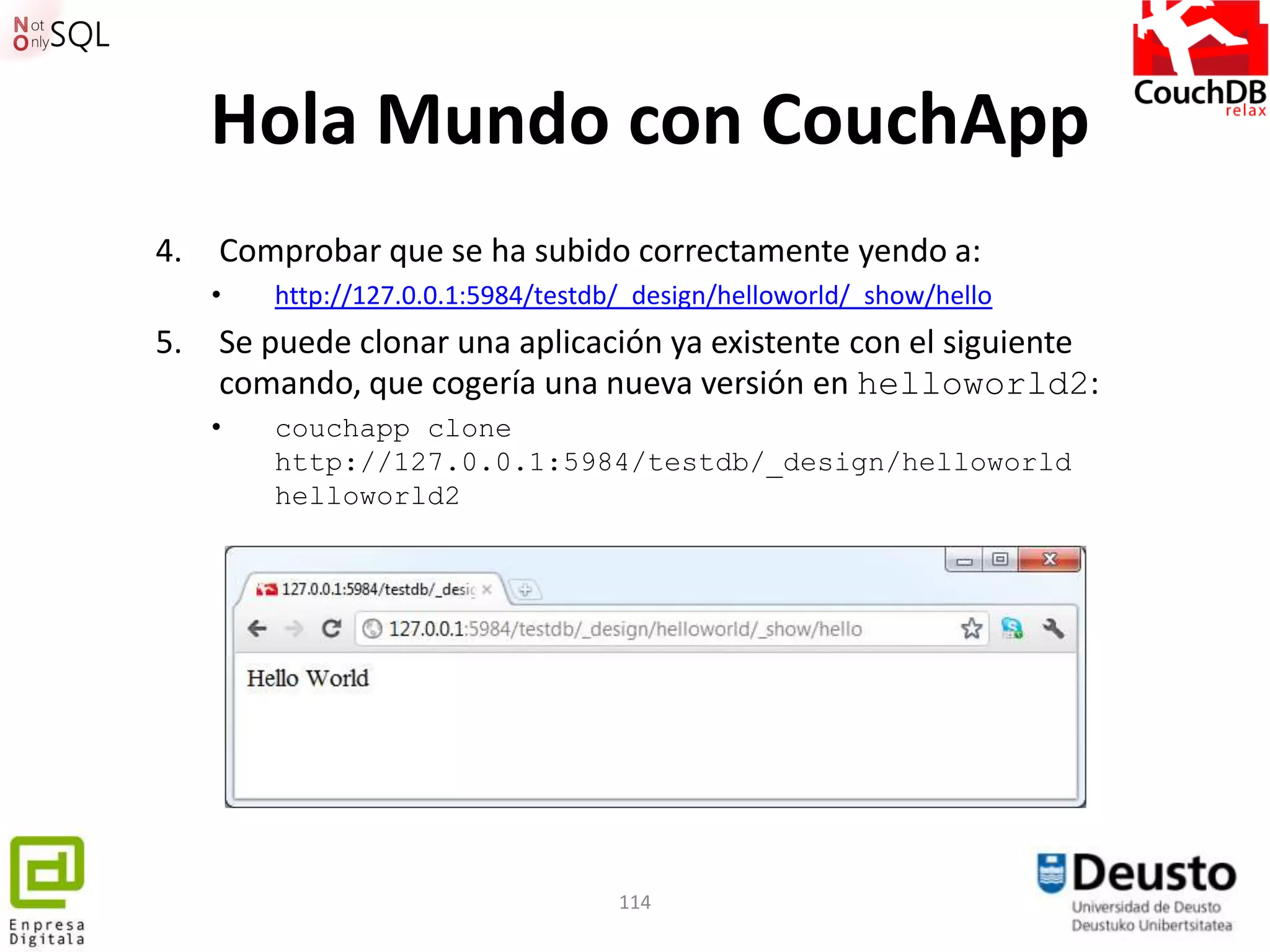The width and height of the screenshot is (1270, 952).
Task: Click the browser back arrow
Action: (x=257, y=628)
